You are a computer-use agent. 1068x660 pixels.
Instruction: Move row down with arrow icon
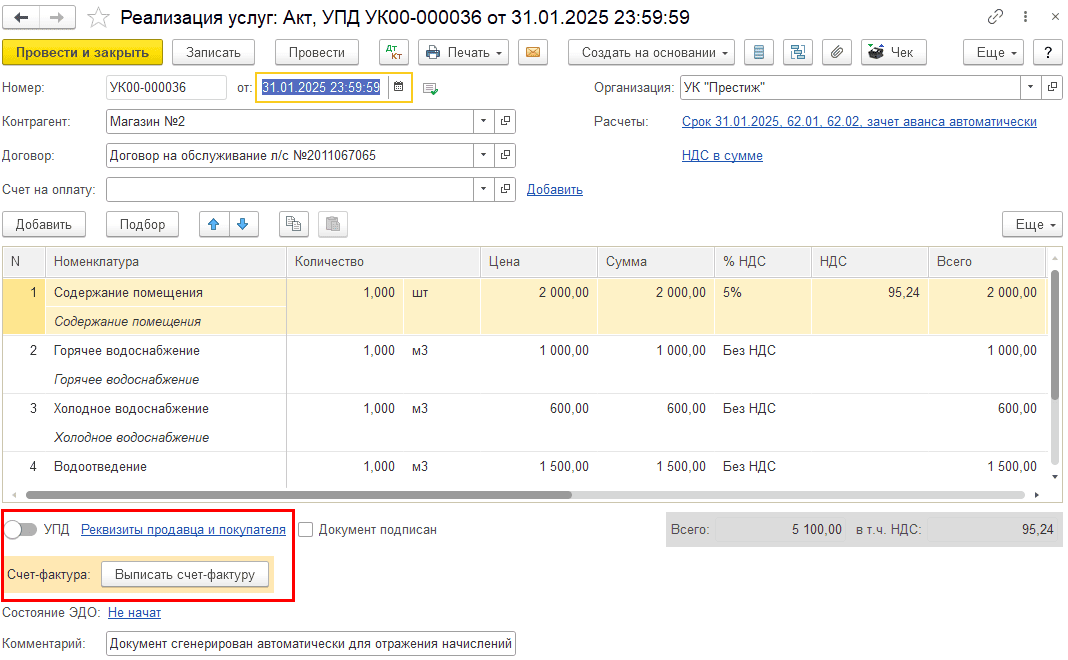coord(242,224)
